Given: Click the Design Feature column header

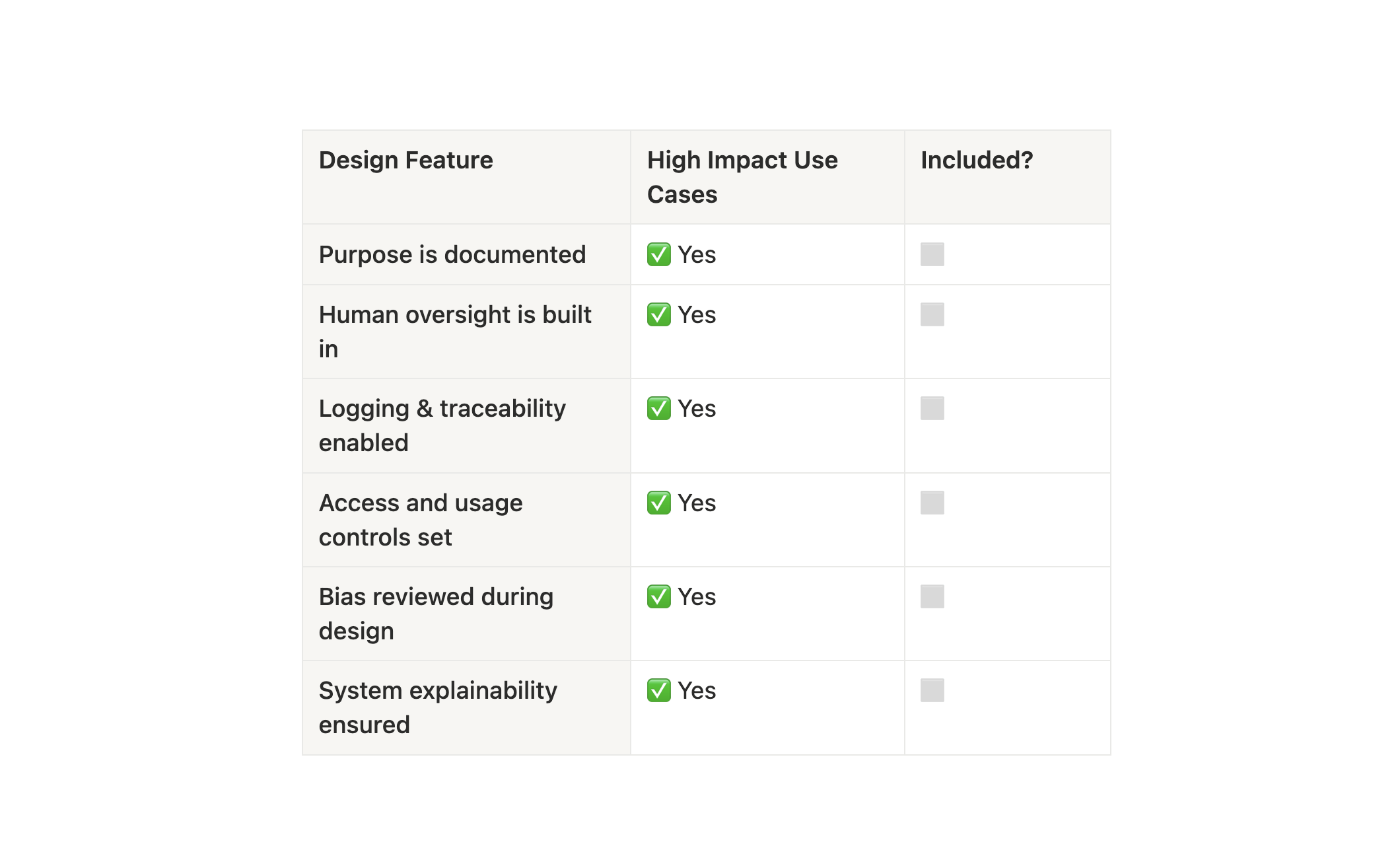Looking at the screenshot, I should click(405, 160).
